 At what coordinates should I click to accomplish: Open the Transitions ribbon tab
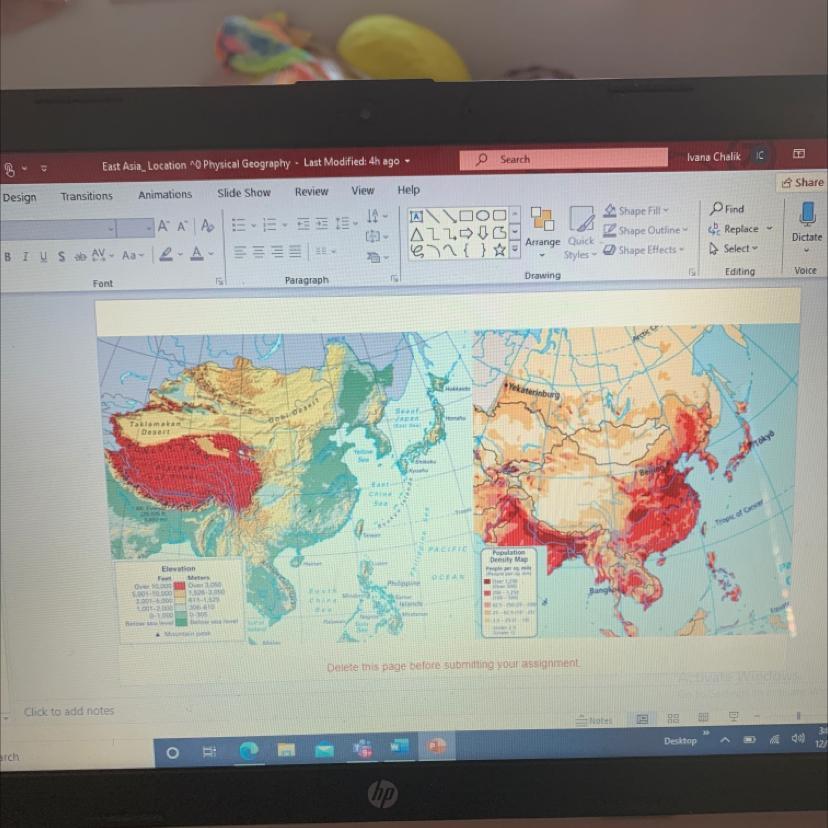point(87,196)
